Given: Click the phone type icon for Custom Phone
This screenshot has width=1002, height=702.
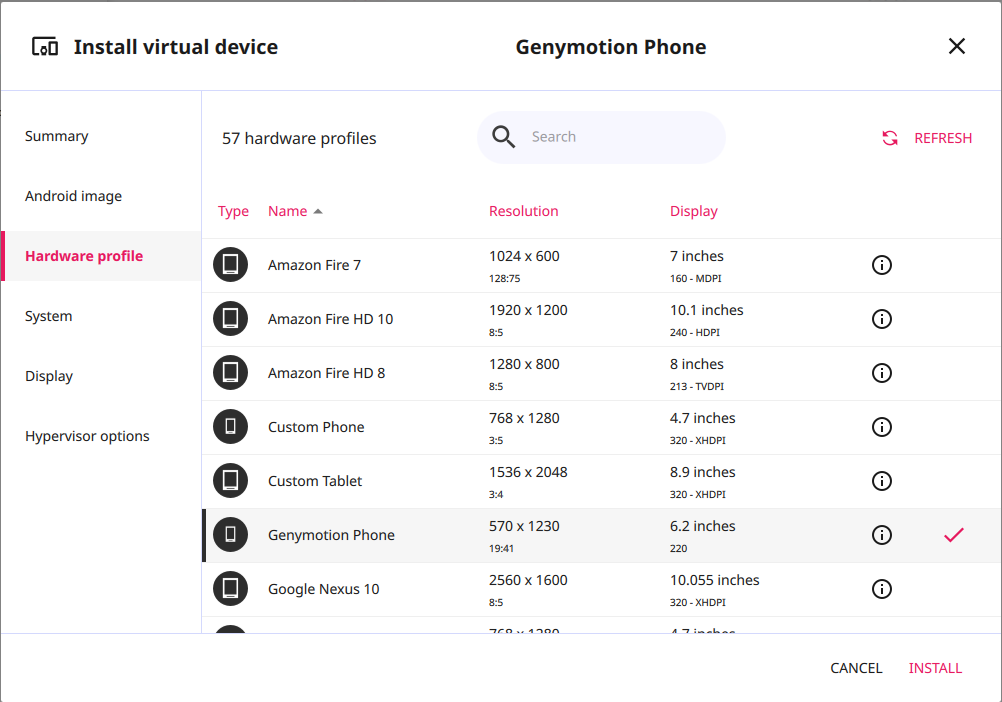Looking at the screenshot, I should 230,427.
